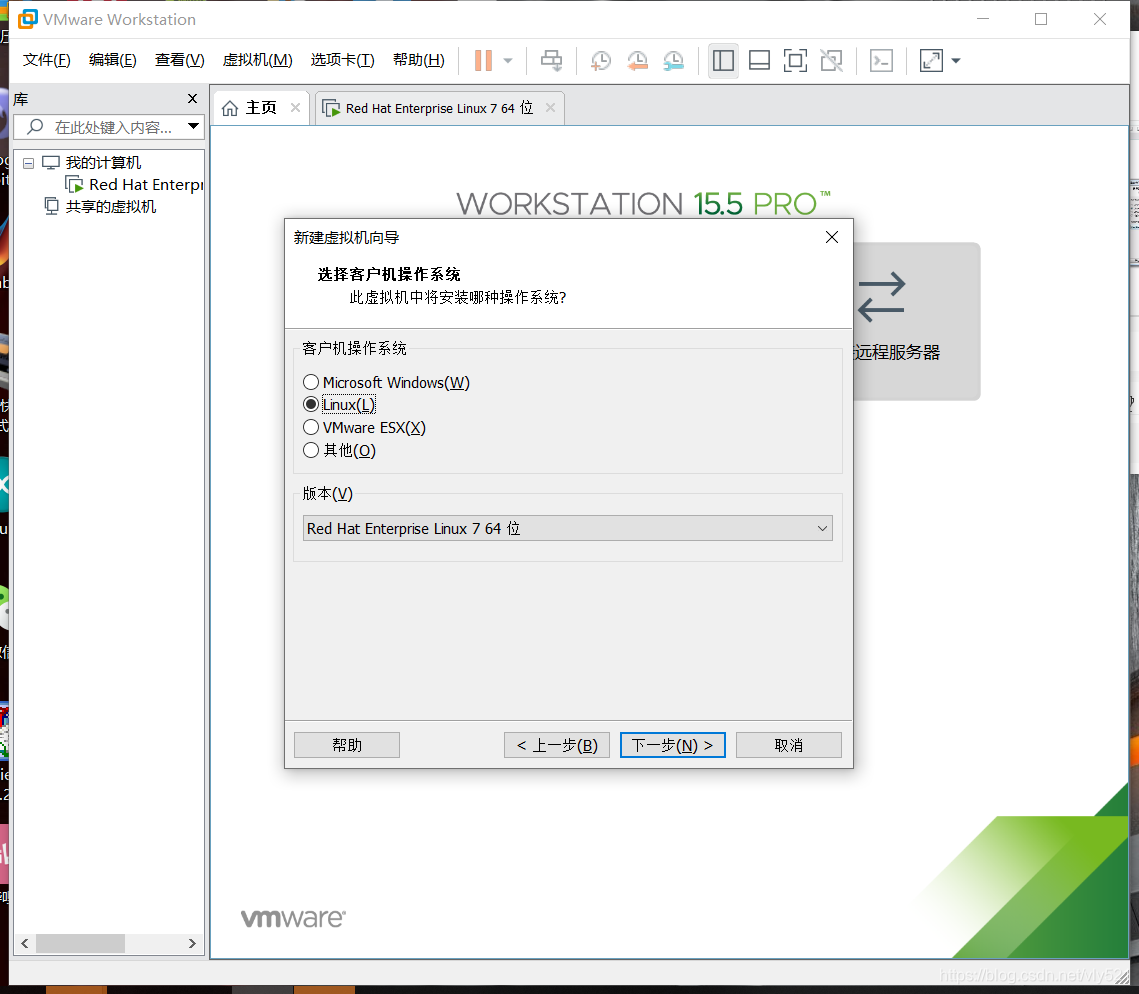
Task: Click the home icon on the 主页 tab
Action: [x=230, y=108]
